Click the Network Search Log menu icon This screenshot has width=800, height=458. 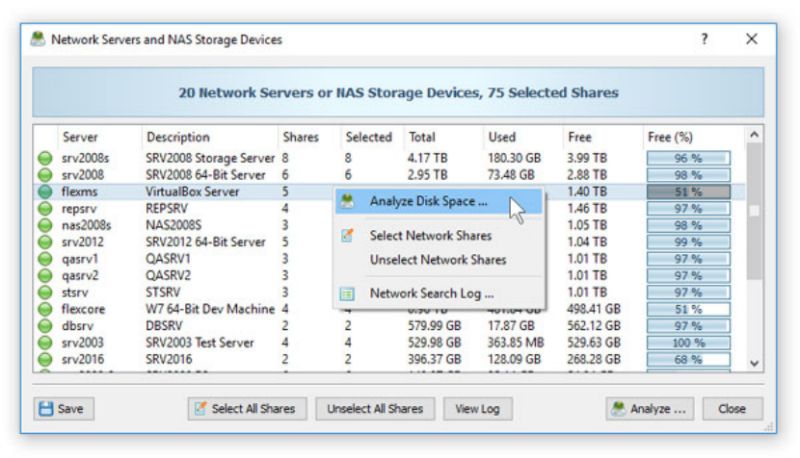[347, 294]
